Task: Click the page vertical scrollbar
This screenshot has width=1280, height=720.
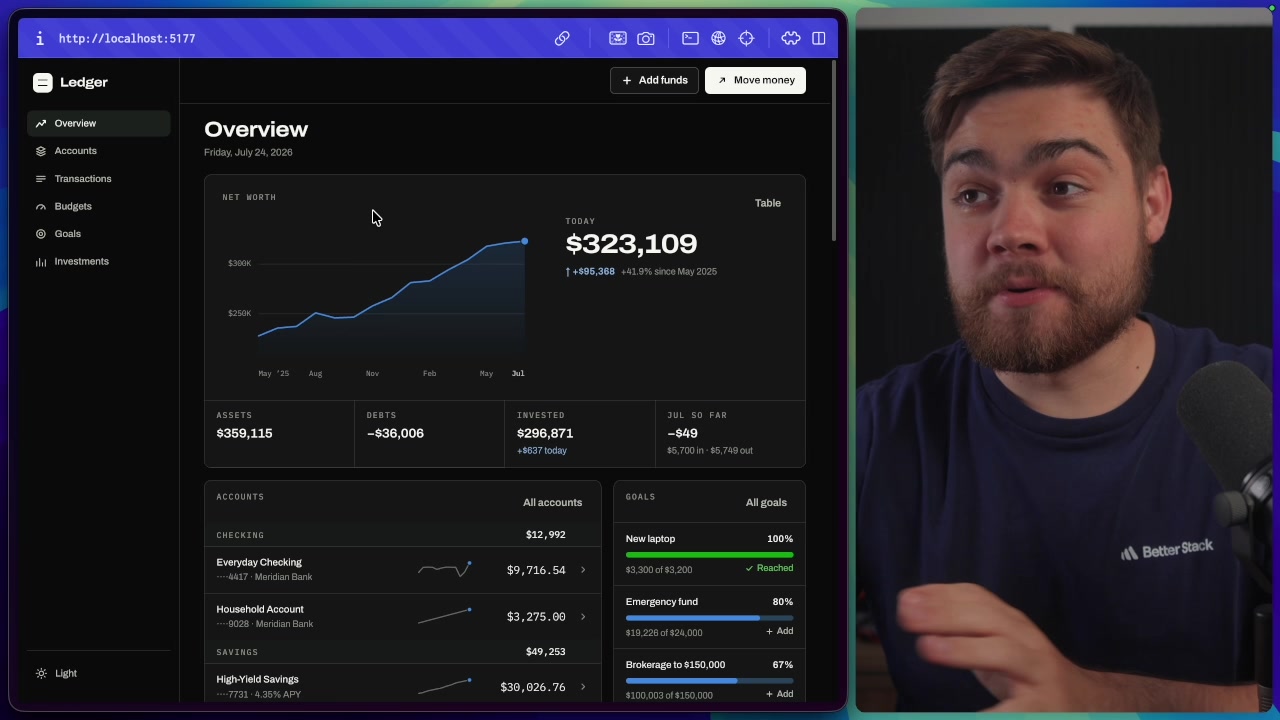Action: point(833,150)
